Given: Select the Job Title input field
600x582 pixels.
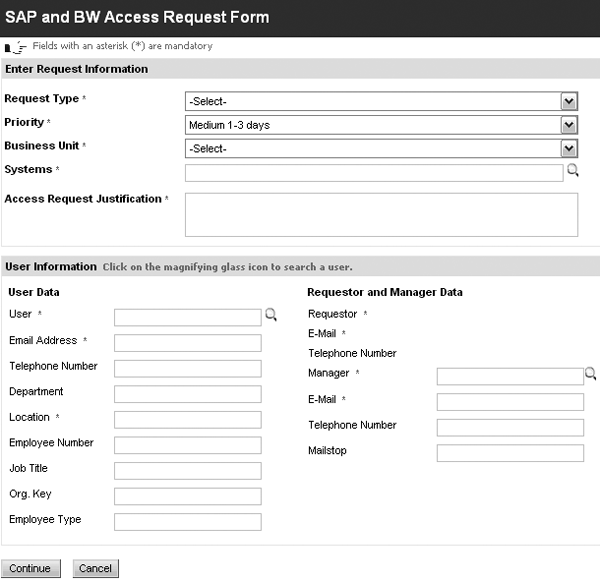Looking at the screenshot, I should (188, 471).
